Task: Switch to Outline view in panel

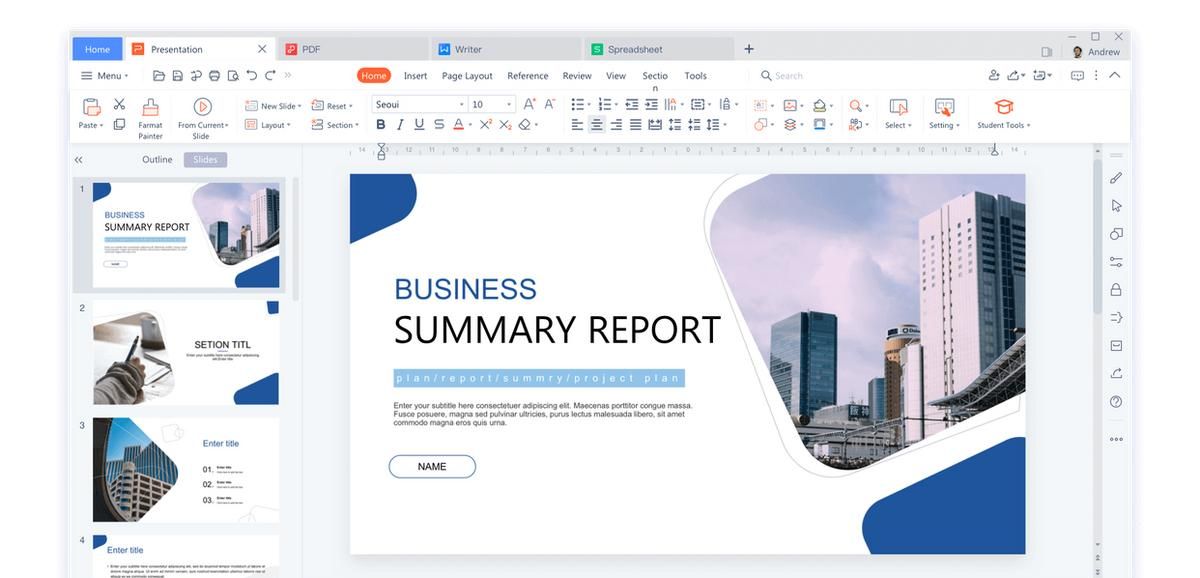Action: tap(157, 160)
